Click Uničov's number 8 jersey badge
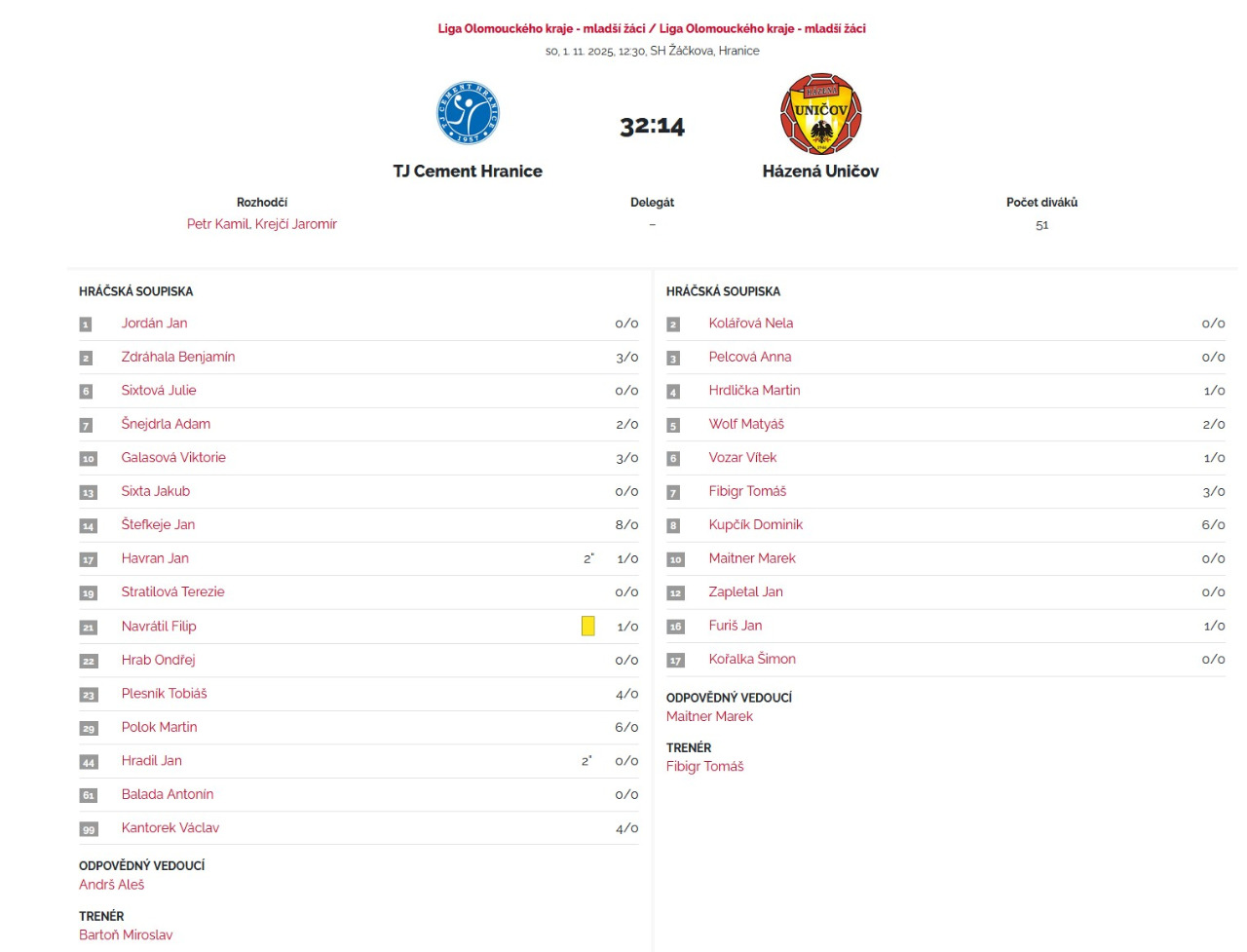 coord(673,526)
